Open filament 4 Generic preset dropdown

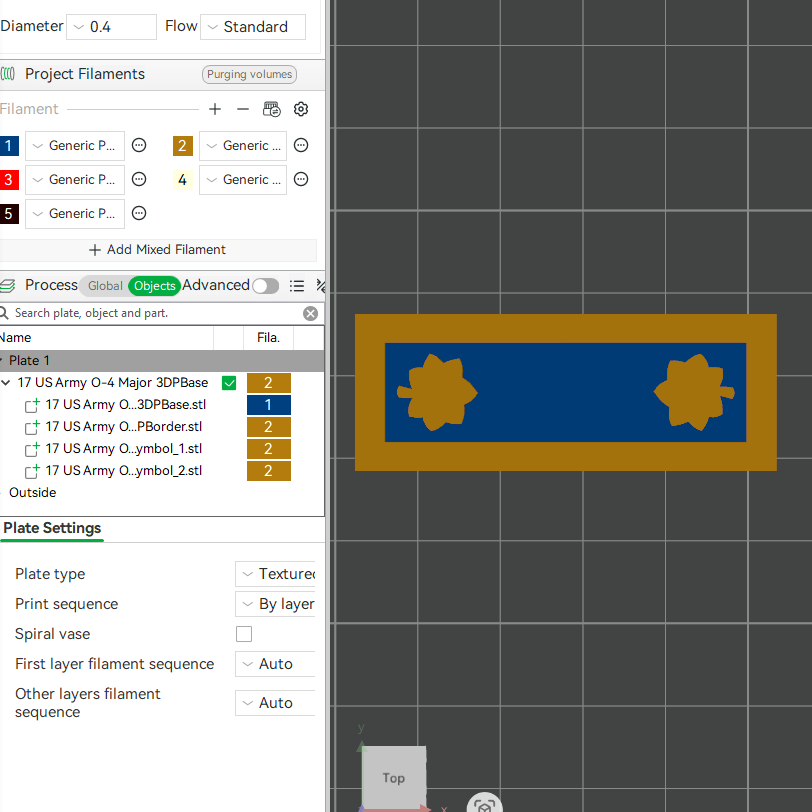coord(243,180)
